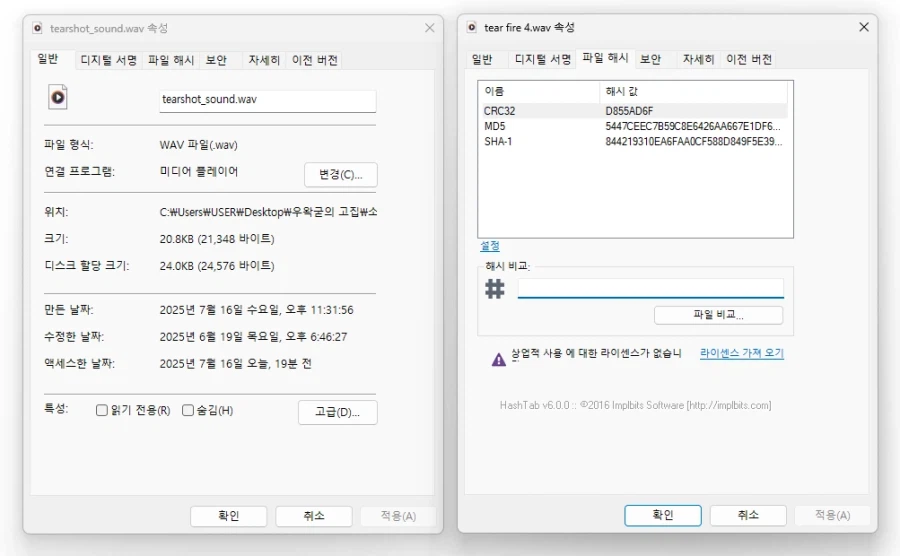The height and width of the screenshot is (556, 900).
Task: Close the tear fire 4.wav properties window
Action: click(x=864, y=27)
